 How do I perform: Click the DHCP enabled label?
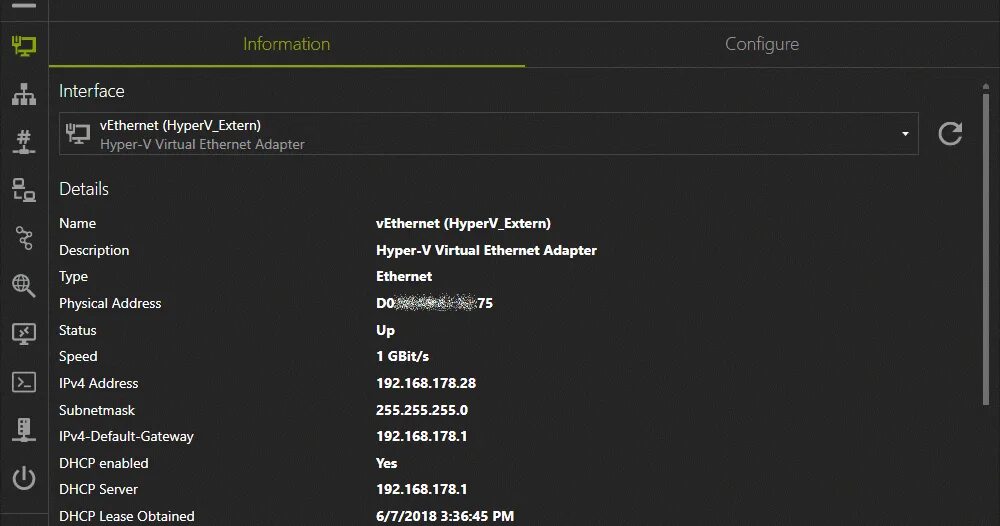[x=104, y=463]
